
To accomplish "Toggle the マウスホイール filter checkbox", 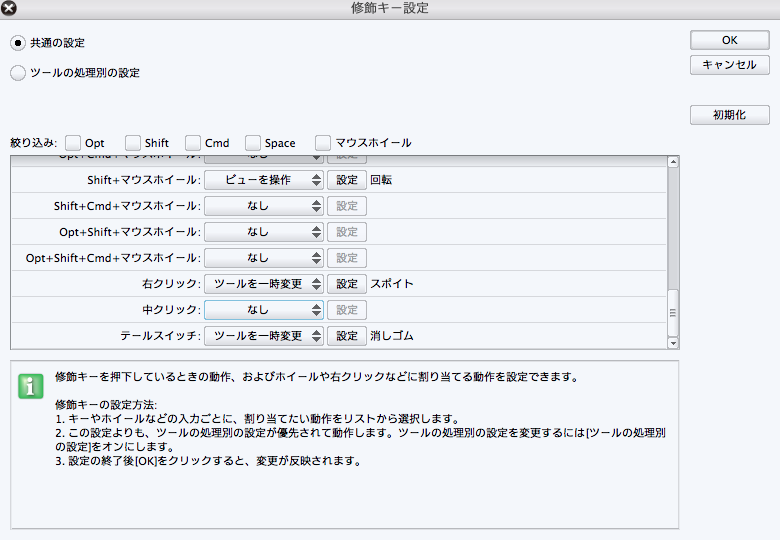I will pos(323,143).
